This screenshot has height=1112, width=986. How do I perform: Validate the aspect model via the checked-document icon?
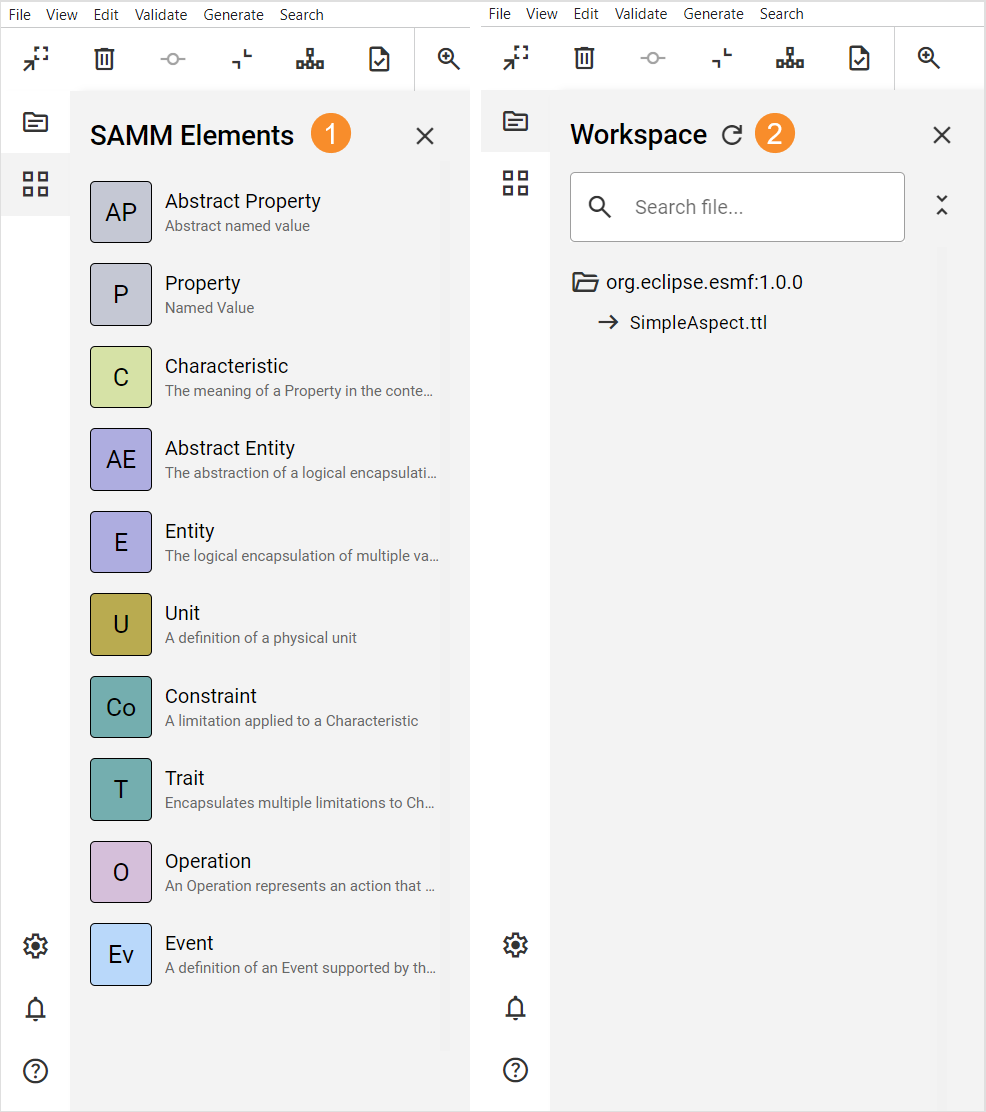(379, 58)
